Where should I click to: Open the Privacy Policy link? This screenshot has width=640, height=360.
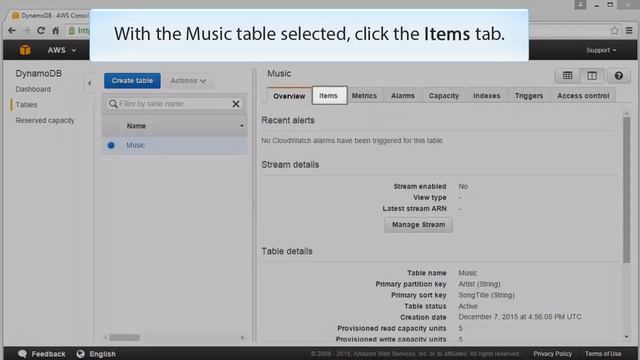tap(552, 354)
